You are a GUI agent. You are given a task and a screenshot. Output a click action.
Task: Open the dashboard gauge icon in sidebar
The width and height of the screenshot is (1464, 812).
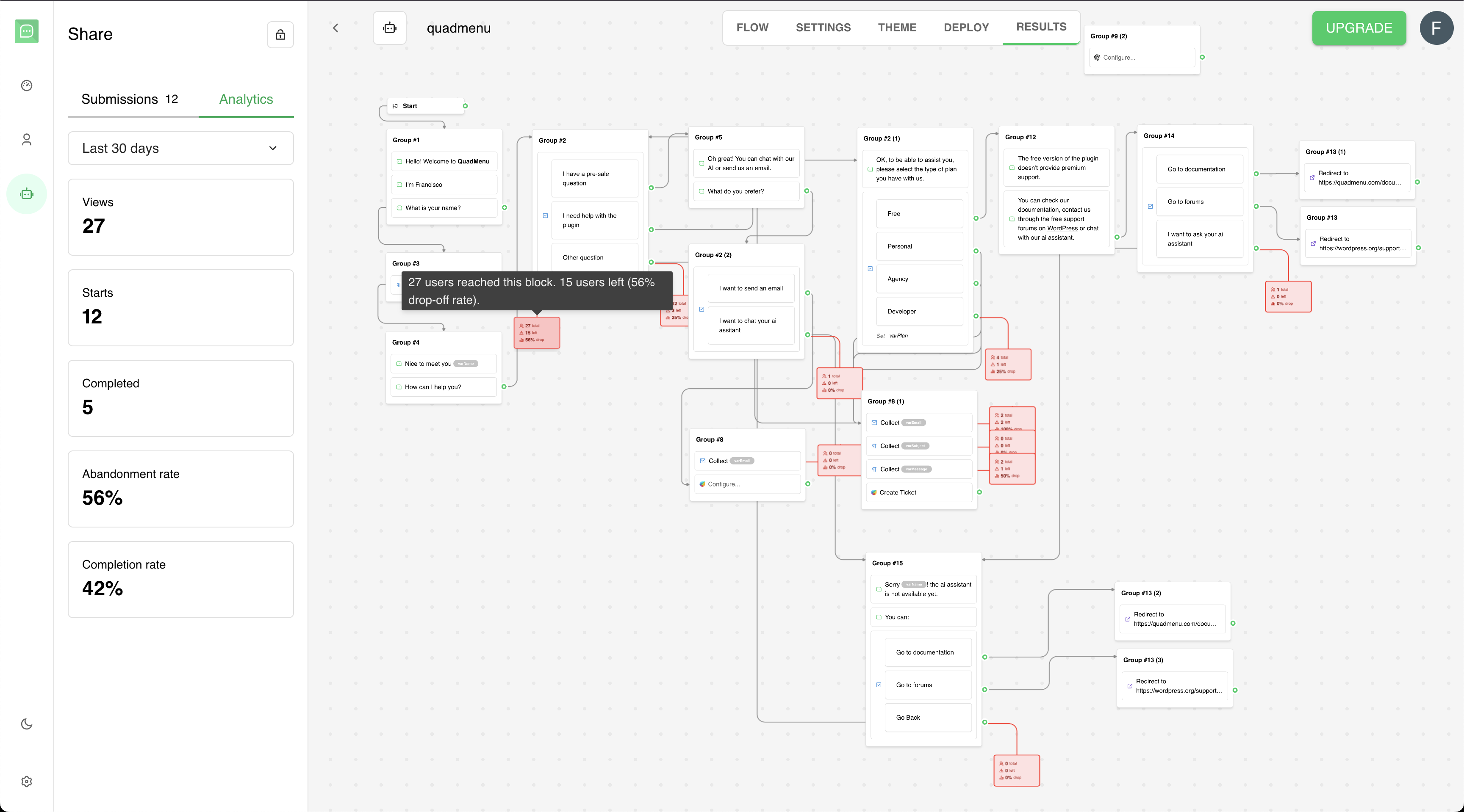coord(27,86)
